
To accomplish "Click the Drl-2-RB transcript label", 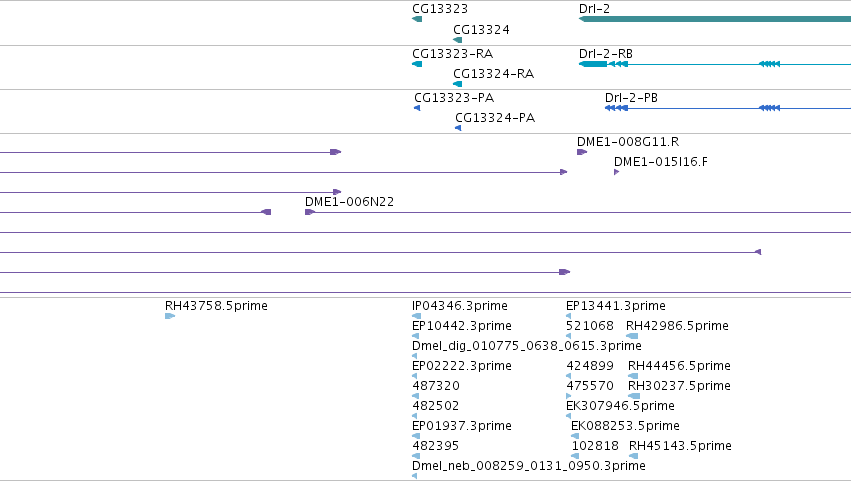I will 606,54.
